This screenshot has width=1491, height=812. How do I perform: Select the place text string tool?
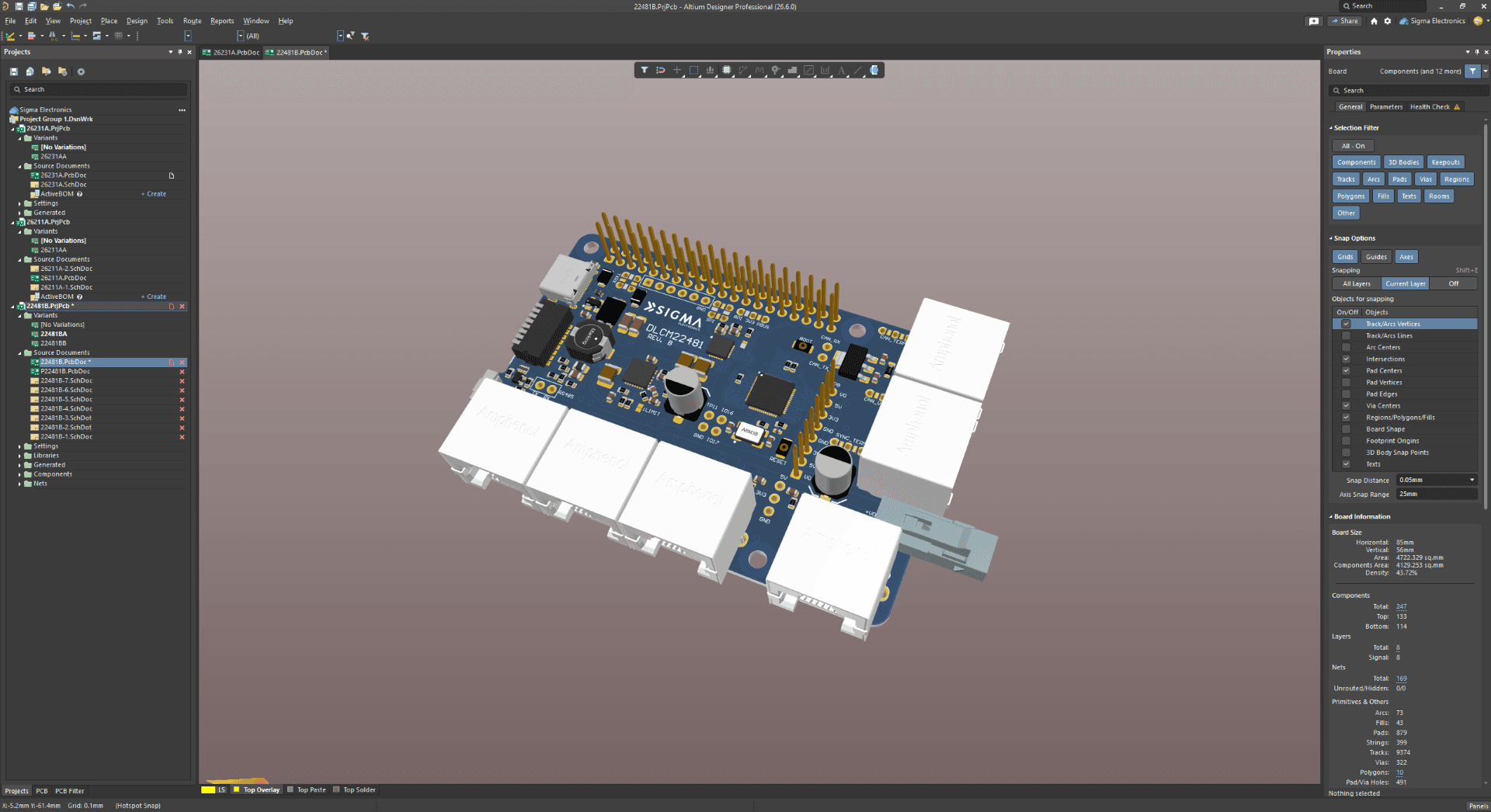[841, 70]
